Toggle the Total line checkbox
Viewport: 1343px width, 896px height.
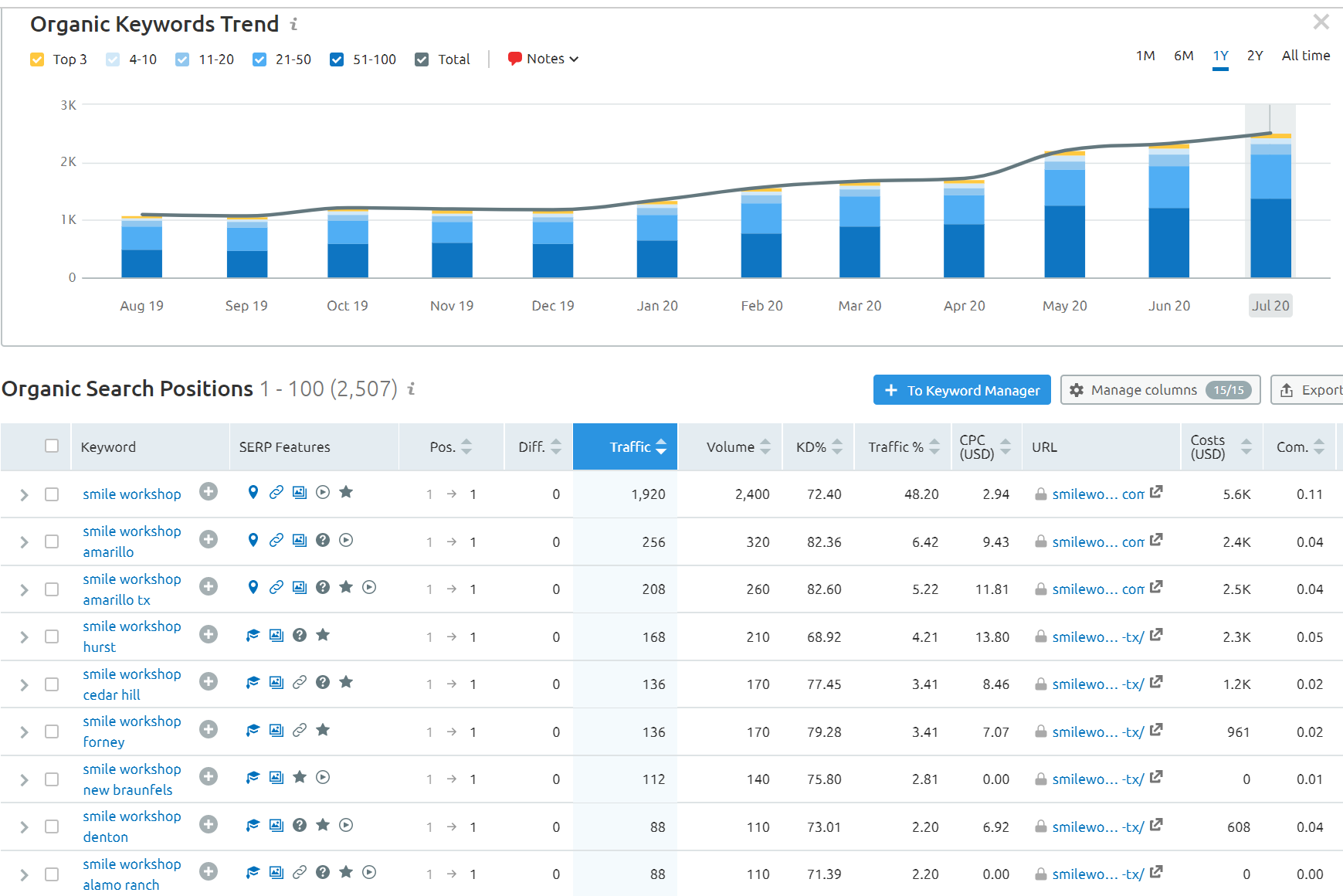pyautogui.click(x=422, y=59)
